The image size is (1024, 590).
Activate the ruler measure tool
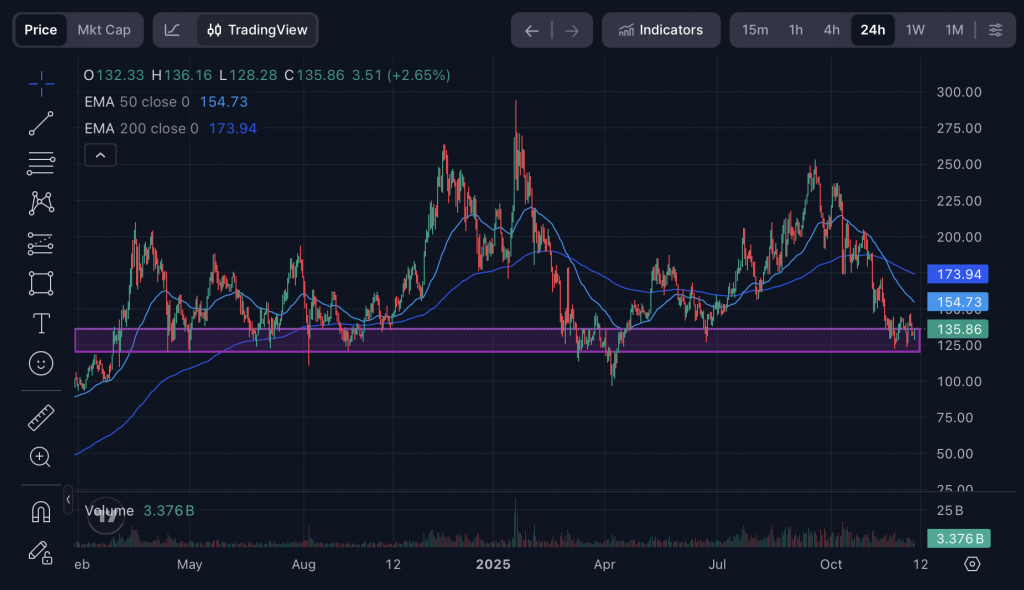click(x=41, y=417)
